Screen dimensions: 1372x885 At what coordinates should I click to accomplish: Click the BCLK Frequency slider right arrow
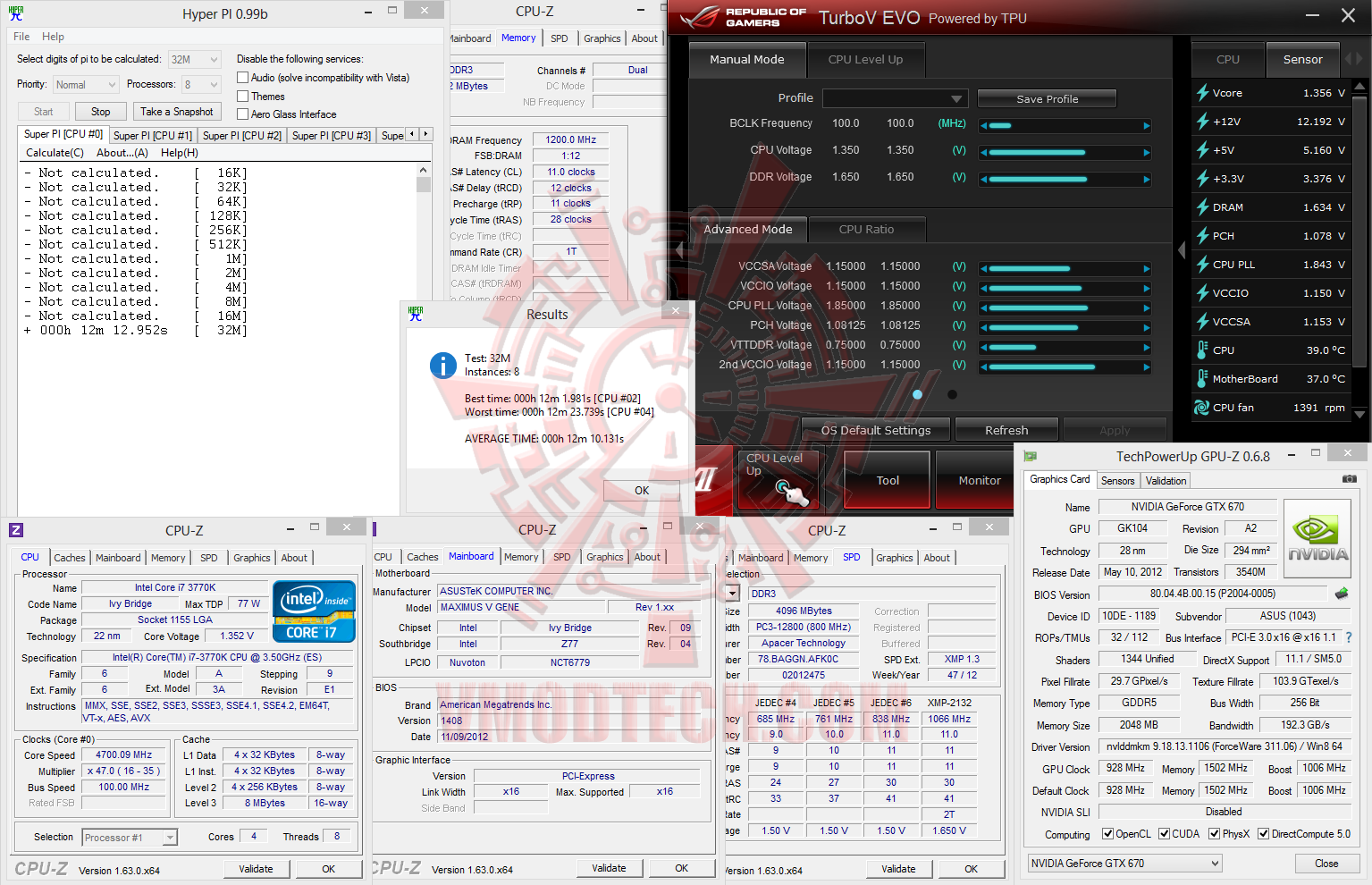coord(1146,126)
